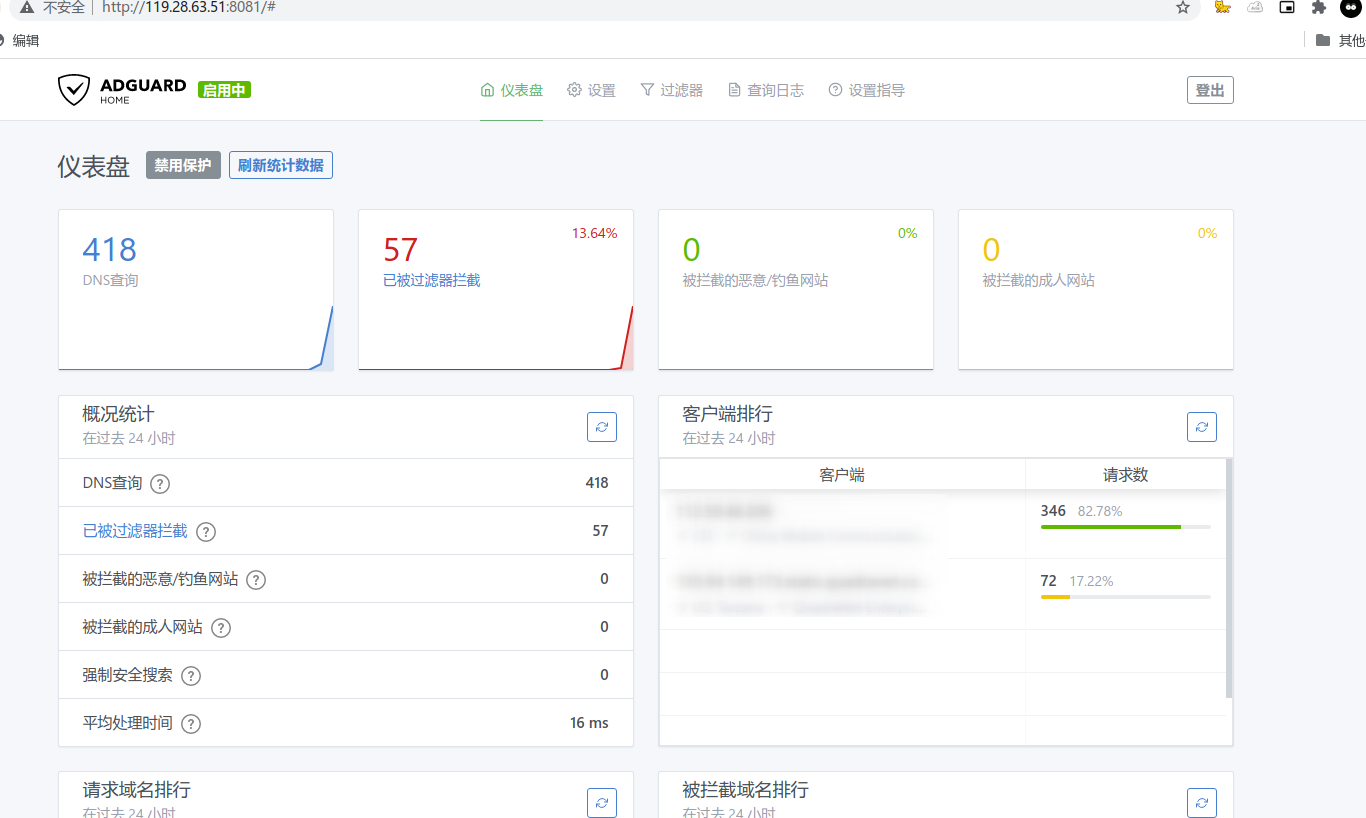Open the 设置 menu
This screenshot has width=1366, height=818.
pos(591,90)
